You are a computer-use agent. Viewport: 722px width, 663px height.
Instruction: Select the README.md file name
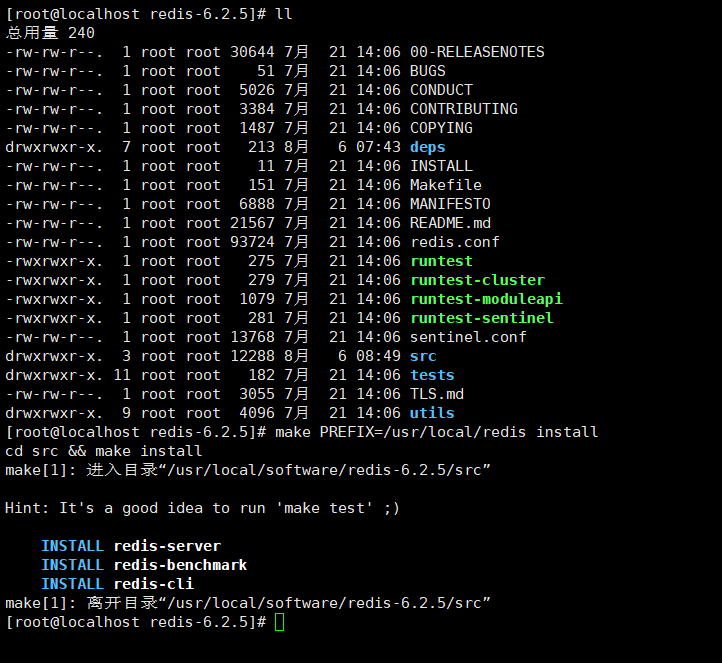click(x=450, y=223)
